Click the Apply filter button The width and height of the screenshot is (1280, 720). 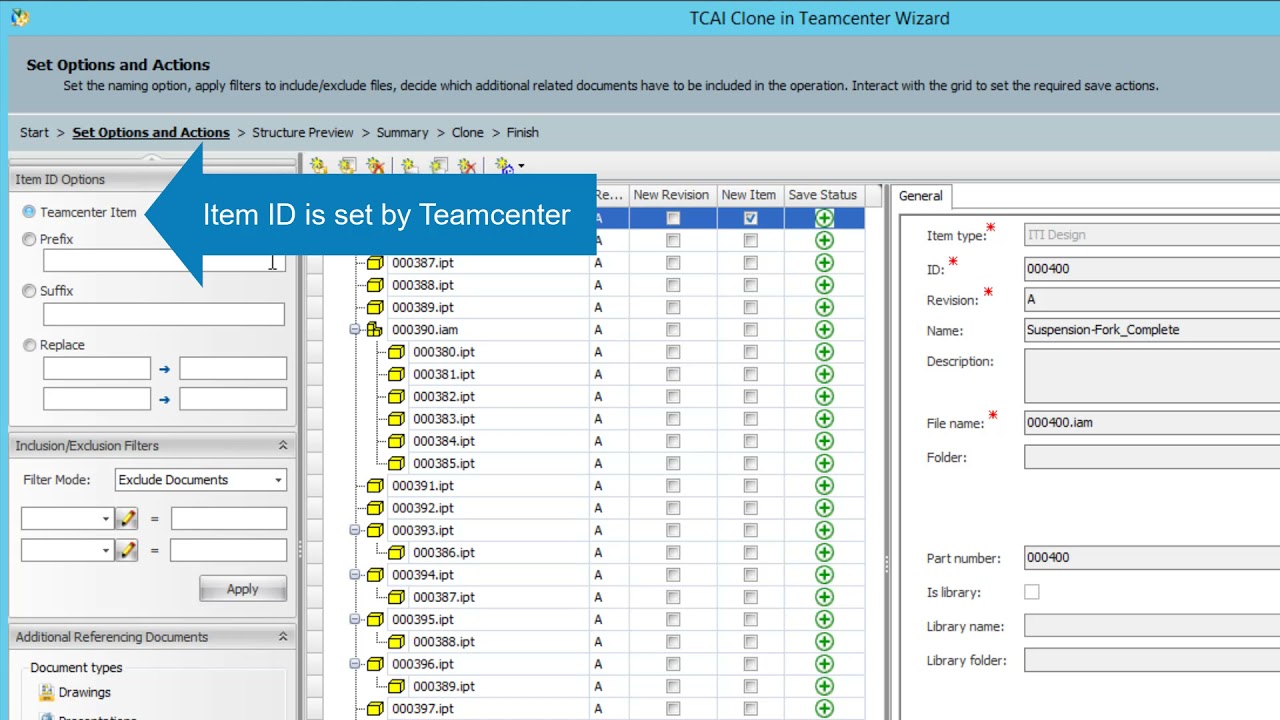(x=243, y=589)
